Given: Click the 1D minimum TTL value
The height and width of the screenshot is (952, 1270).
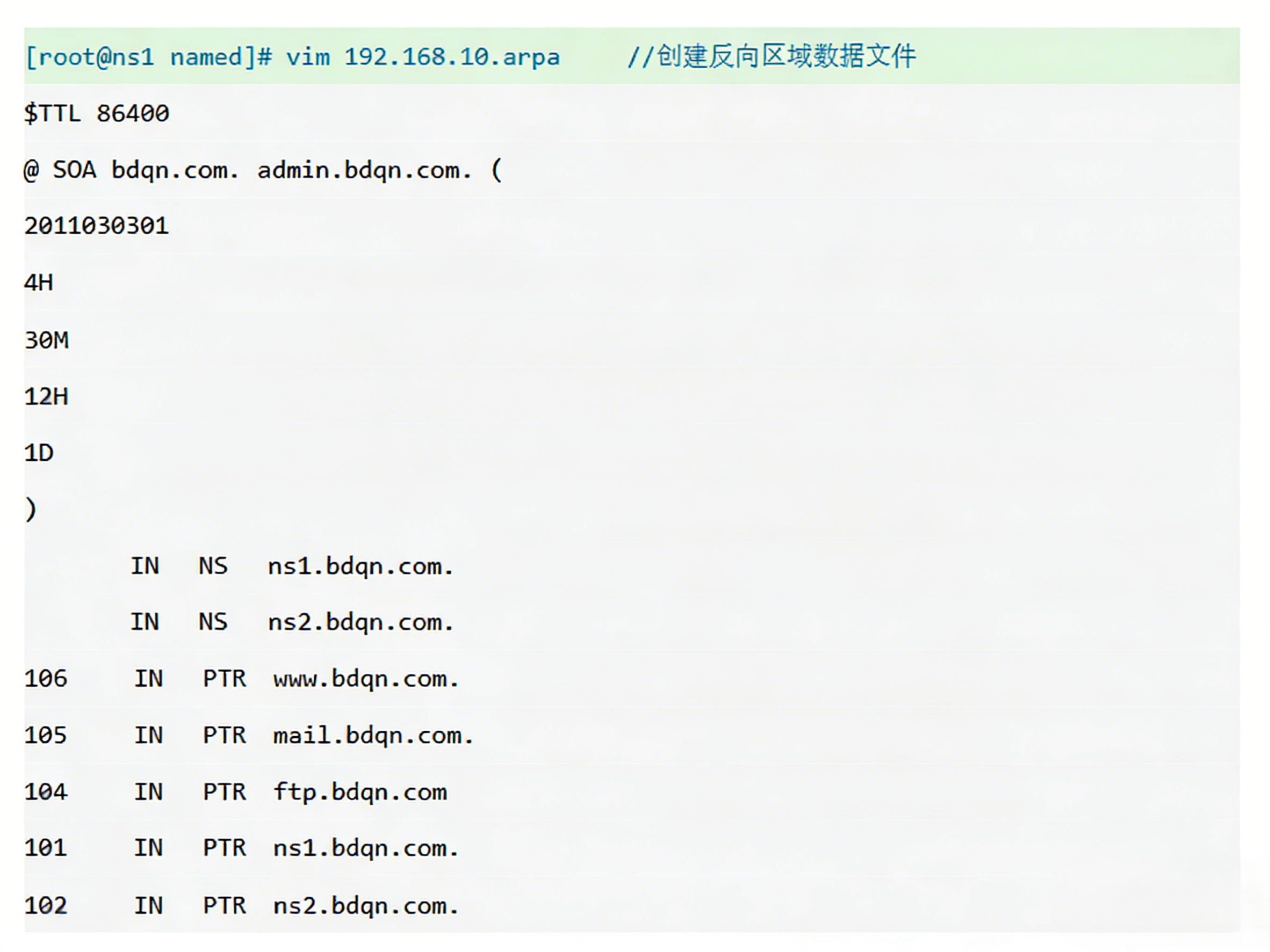Looking at the screenshot, I should [x=39, y=453].
